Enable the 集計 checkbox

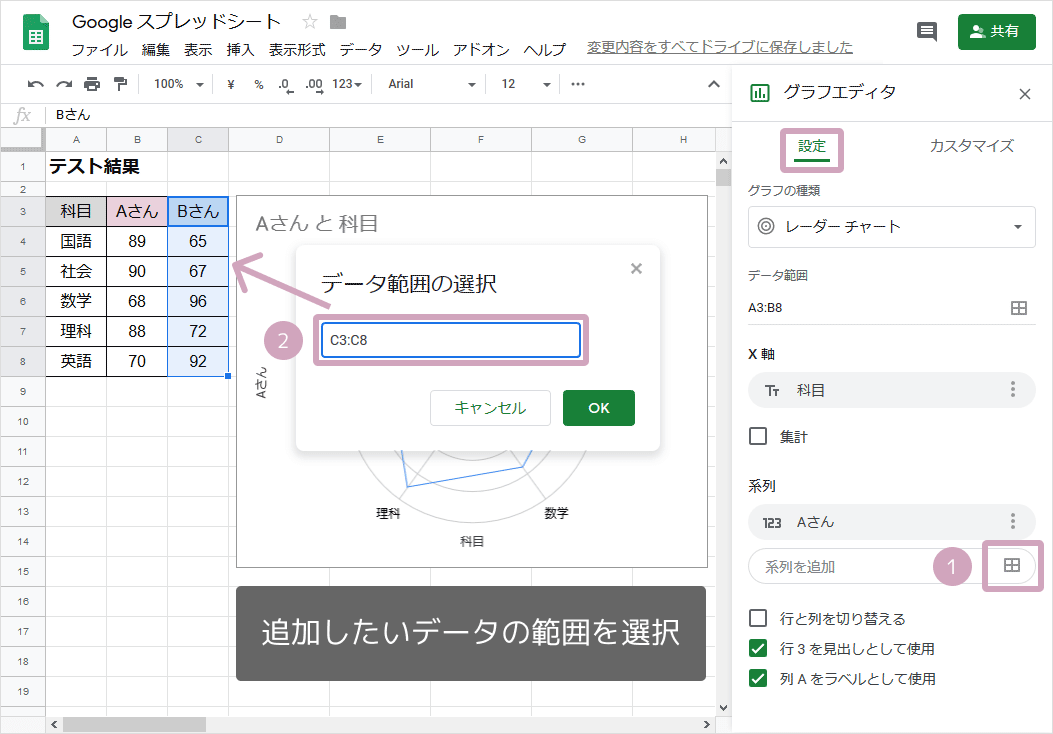(x=757, y=436)
